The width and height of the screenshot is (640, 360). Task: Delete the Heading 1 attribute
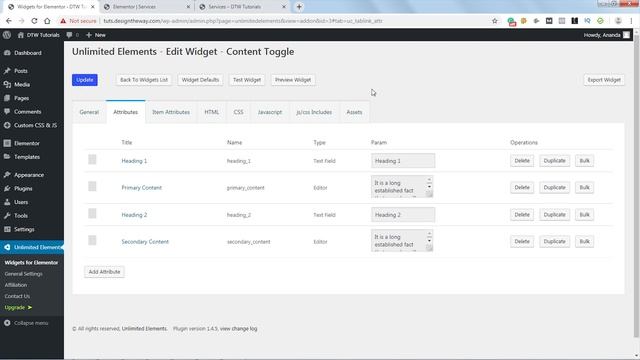522,161
